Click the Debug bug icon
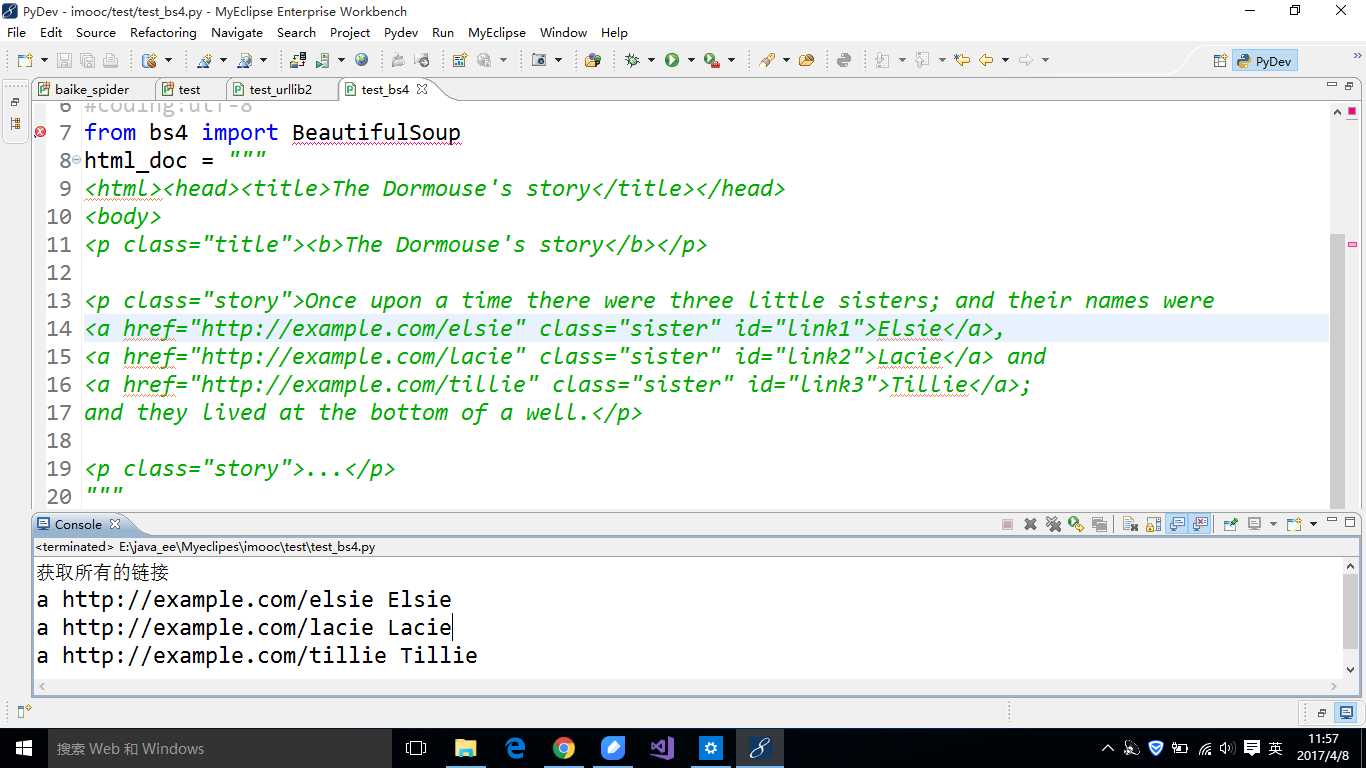The height and width of the screenshot is (768, 1366). pyautogui.click(x=632, y=60)
